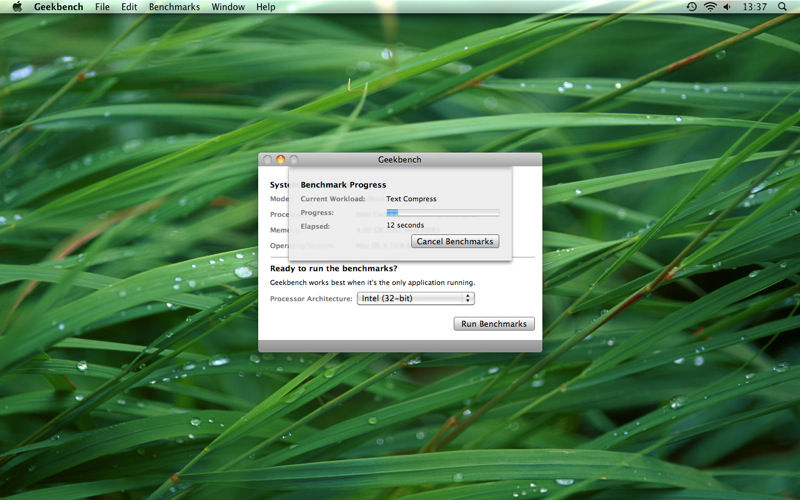Click the 'Geekbench works best' hint text

click(x=372, y=283)
